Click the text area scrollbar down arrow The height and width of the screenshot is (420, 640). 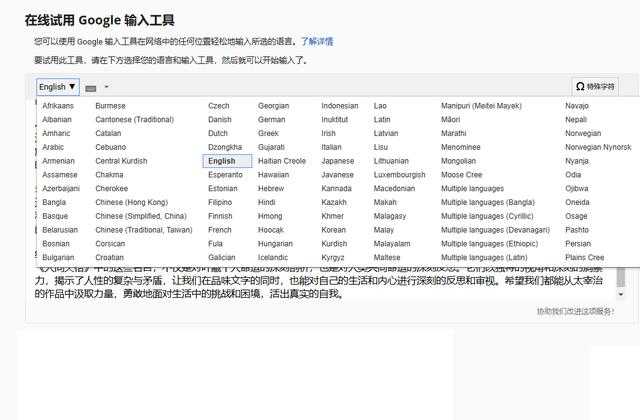620,294
